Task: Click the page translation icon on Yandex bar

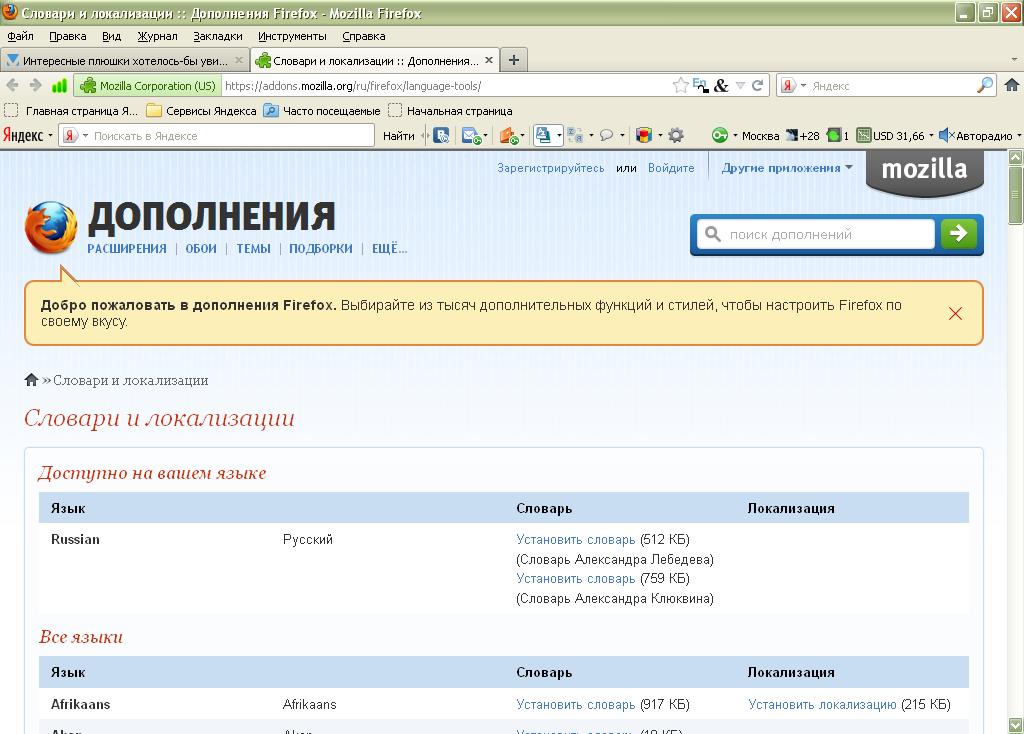Action: coord(575,136)
